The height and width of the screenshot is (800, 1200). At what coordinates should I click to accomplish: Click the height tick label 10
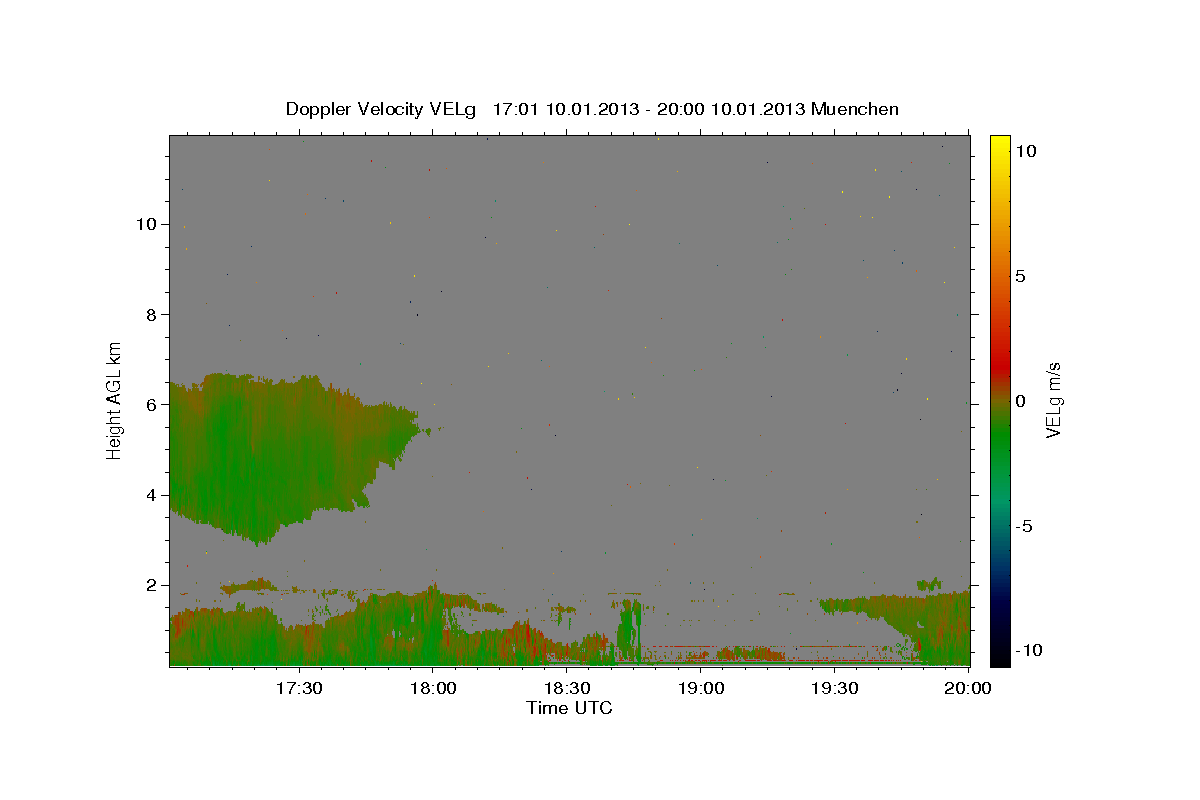149,224
